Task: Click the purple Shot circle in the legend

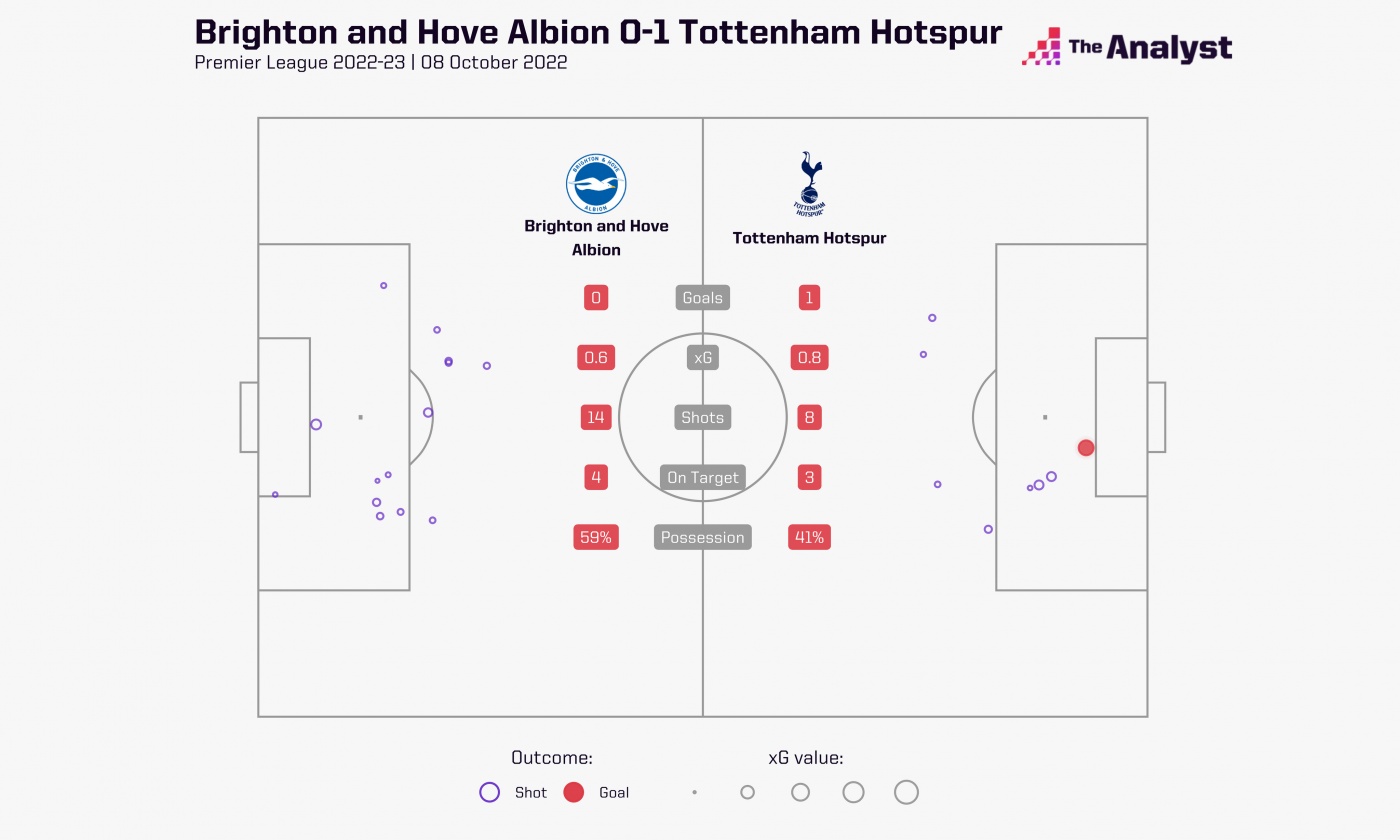Action: [489, 792]
